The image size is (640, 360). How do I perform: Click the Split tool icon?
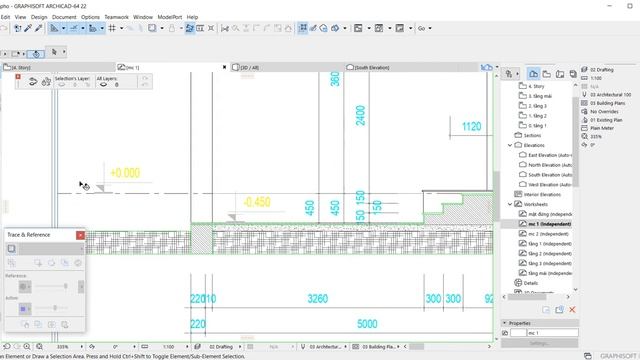pos(224,28)
